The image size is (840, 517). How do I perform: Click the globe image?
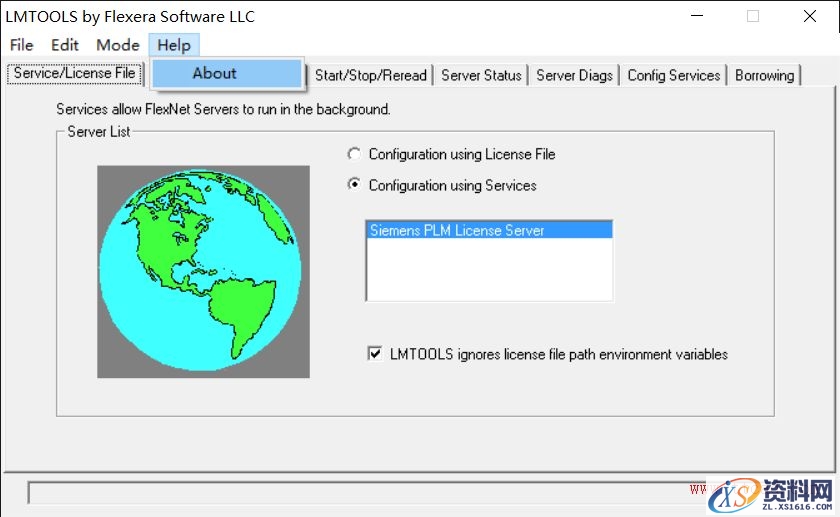203,272
